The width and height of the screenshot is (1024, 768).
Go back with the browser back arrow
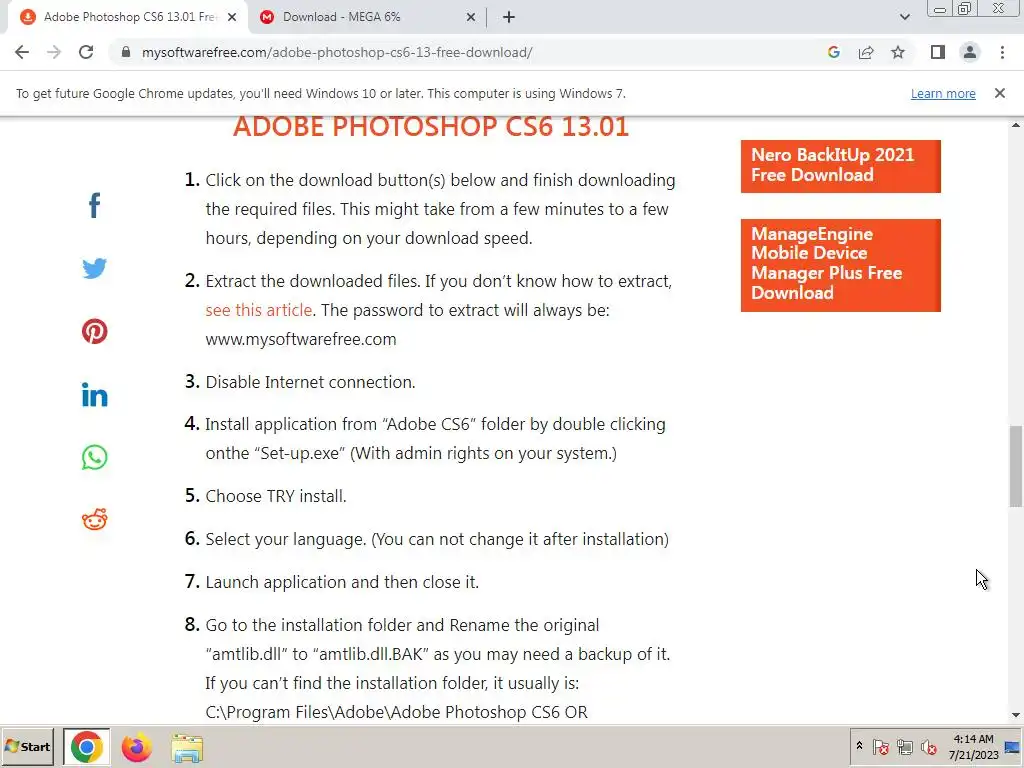pos(22,52)
